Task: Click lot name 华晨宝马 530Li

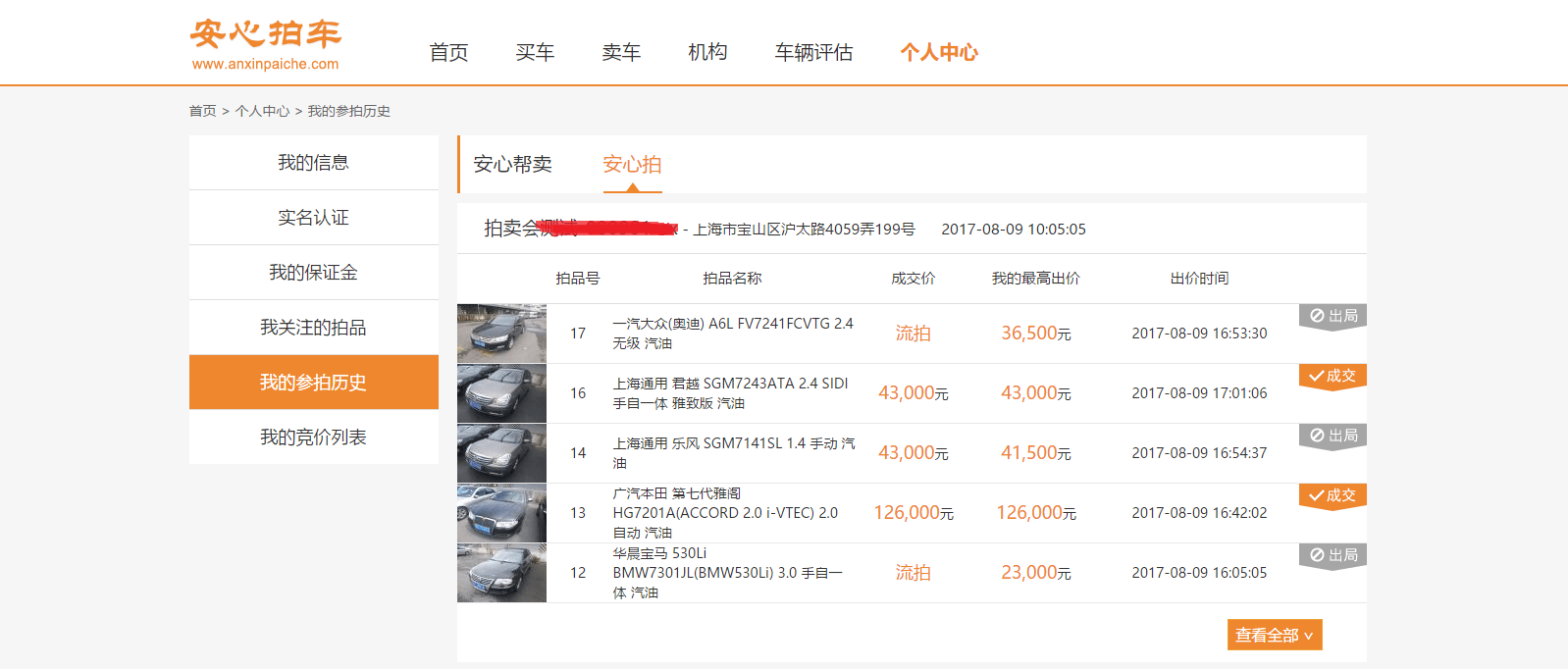Action: 728,573
